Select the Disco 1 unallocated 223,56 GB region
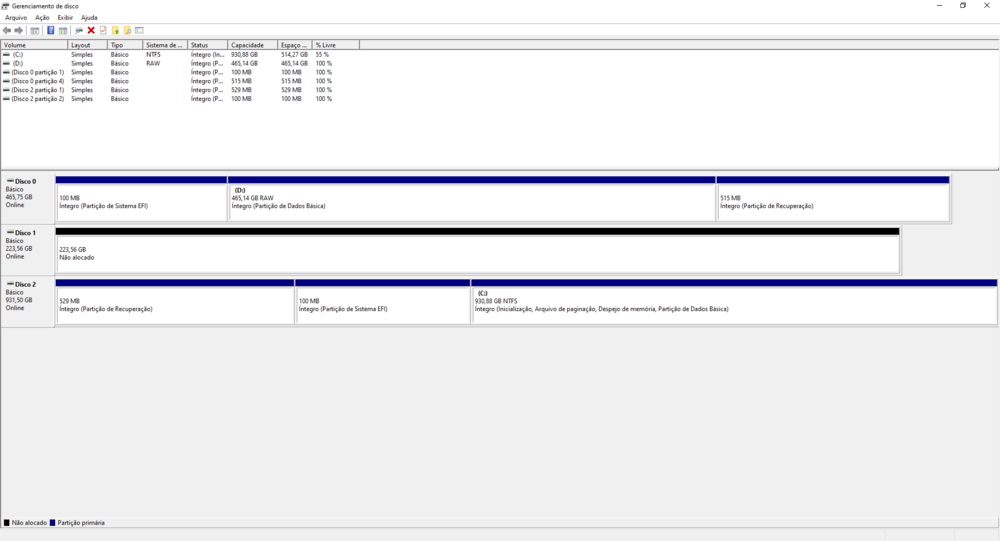This screenshot has height=541, width=1000. (477, 254)
